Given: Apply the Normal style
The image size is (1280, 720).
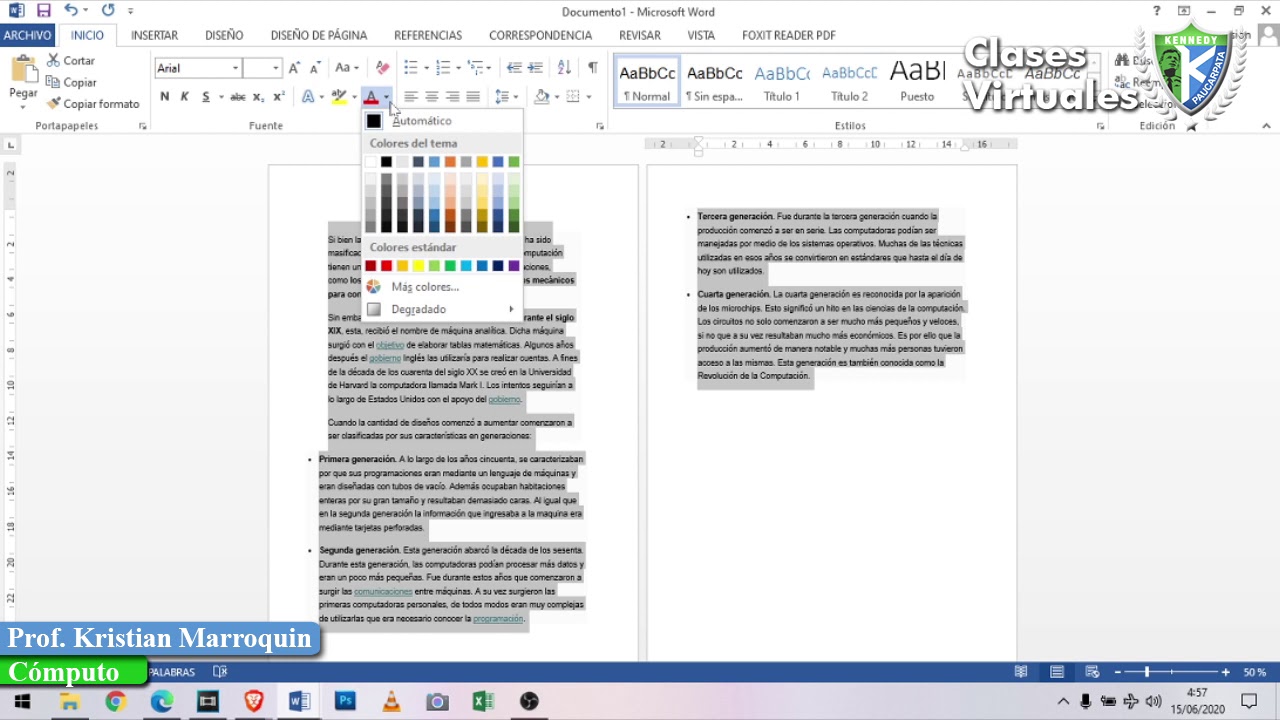Looking at the screenshot, I should (x=647, y=81).
